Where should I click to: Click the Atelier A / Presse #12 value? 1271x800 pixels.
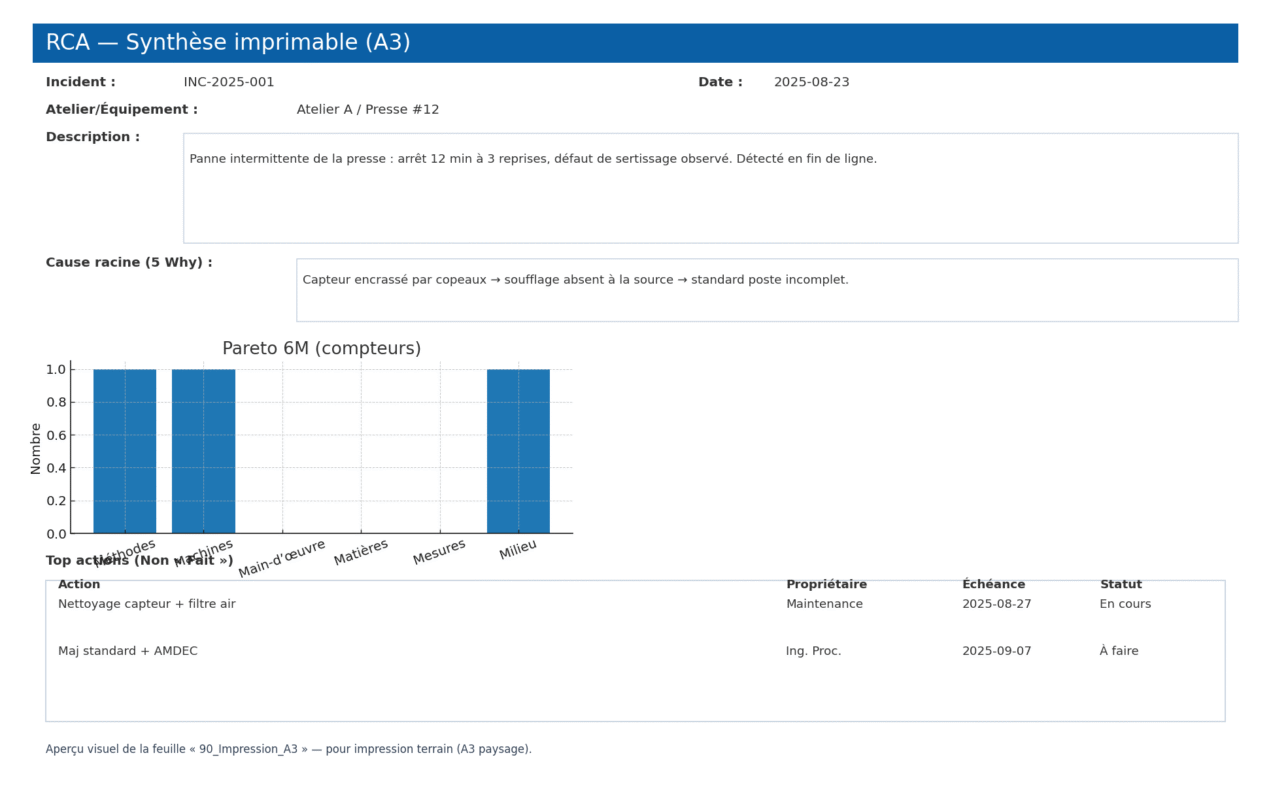pos(367,109)
